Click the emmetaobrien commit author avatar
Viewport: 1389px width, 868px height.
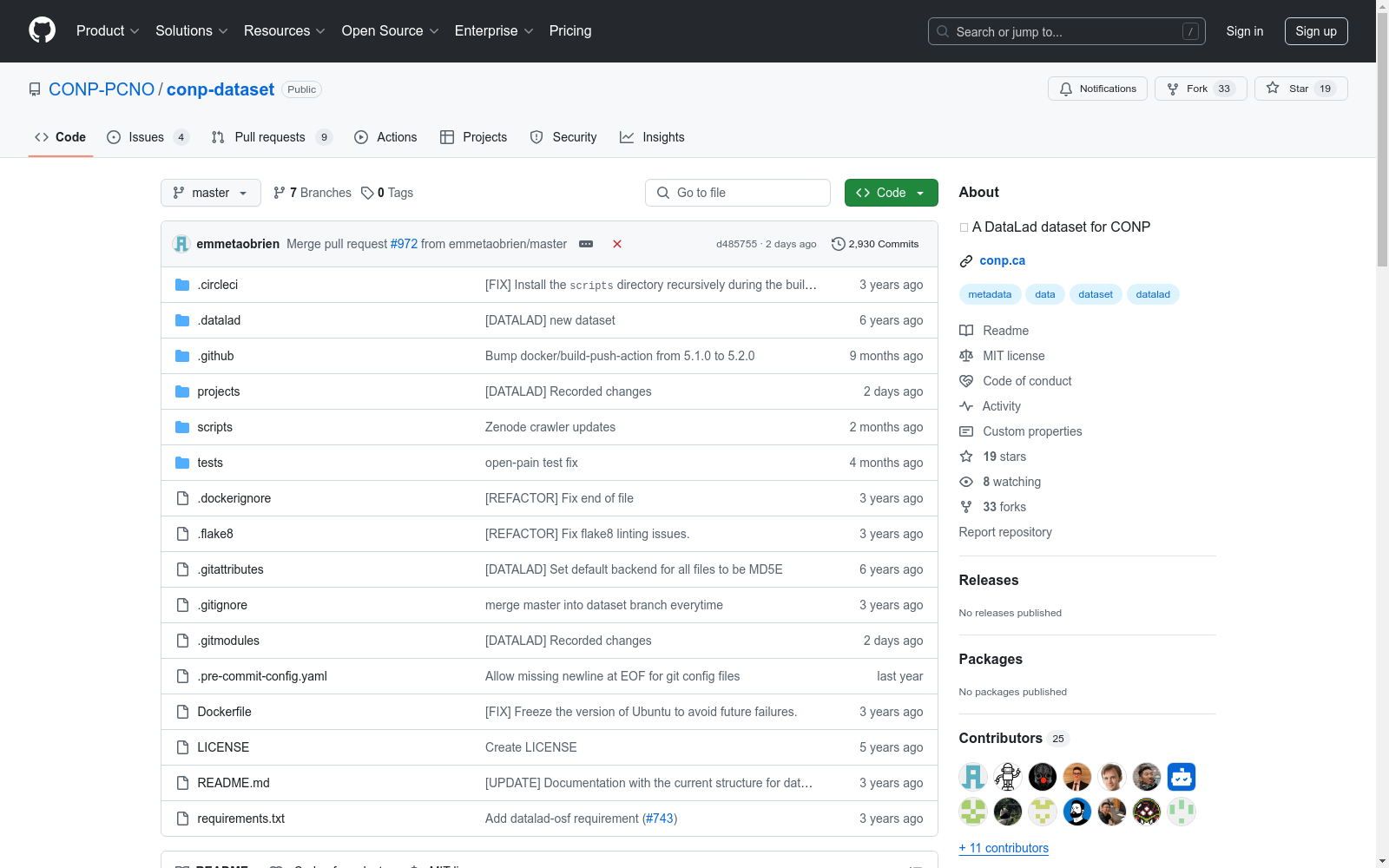(181, 244)
